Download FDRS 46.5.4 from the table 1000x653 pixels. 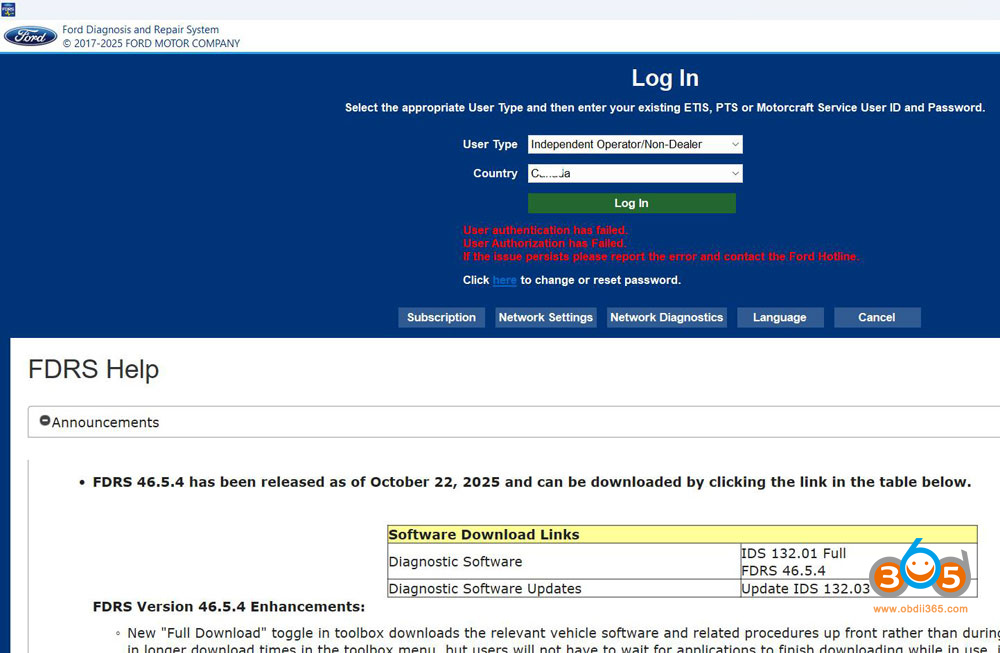point(783,571)
